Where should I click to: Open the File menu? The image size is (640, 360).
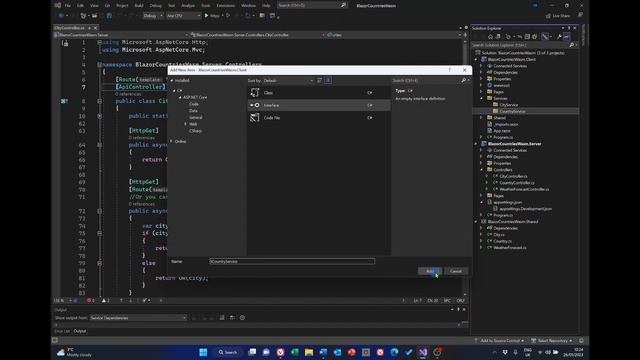click(x=68, y=6)
